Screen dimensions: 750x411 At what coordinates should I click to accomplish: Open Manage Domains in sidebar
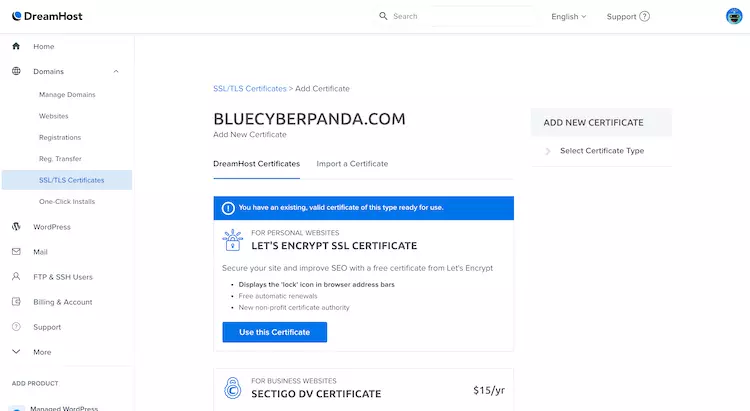click(67, 95)
